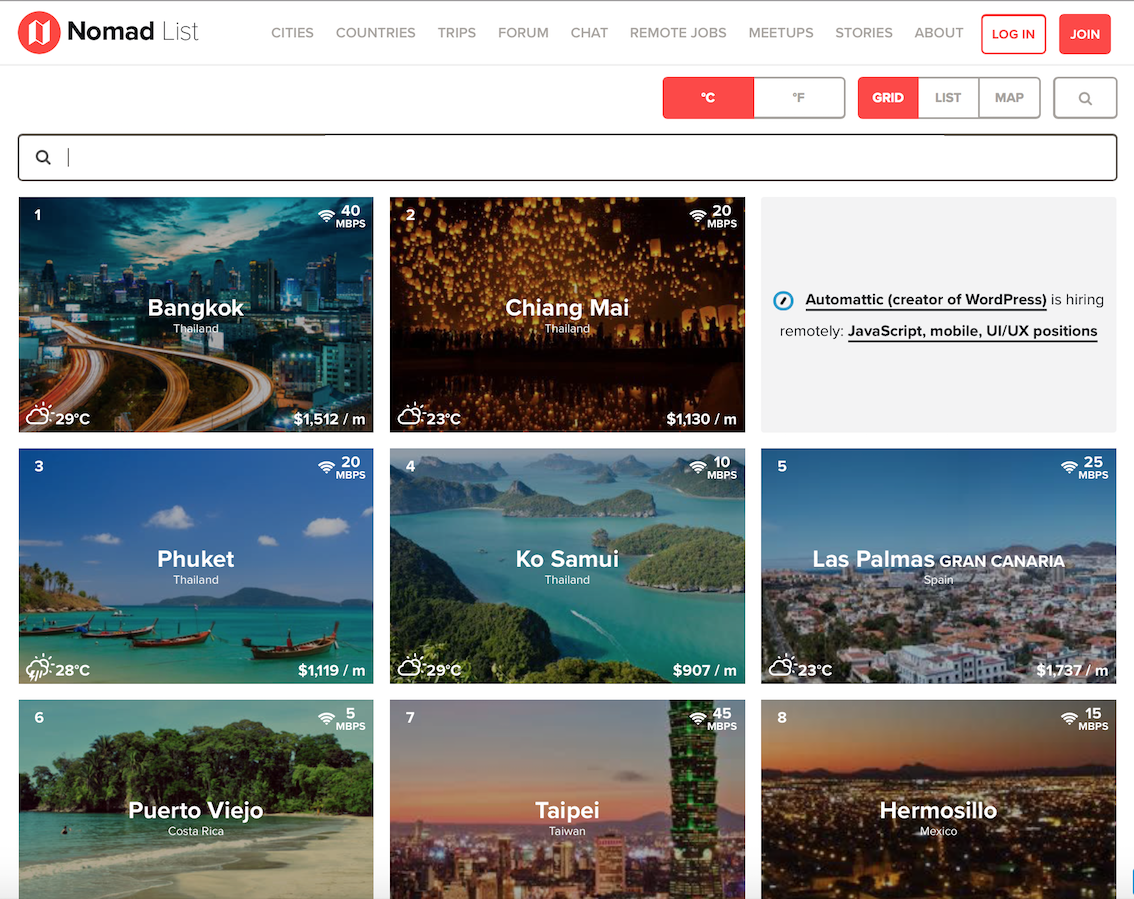Viewport: 1134px width, 899px height.
Task: Open the Bangkok city card
Action: click(196, 315)
